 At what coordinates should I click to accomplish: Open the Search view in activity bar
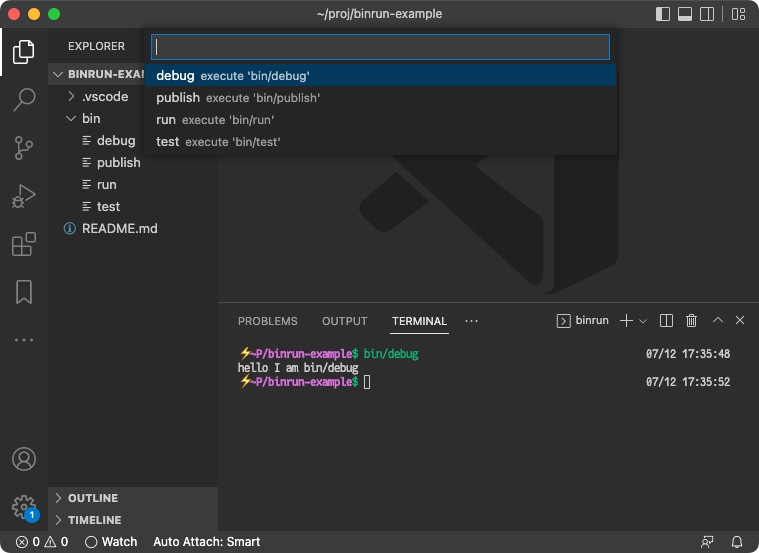tap(24, 100)
